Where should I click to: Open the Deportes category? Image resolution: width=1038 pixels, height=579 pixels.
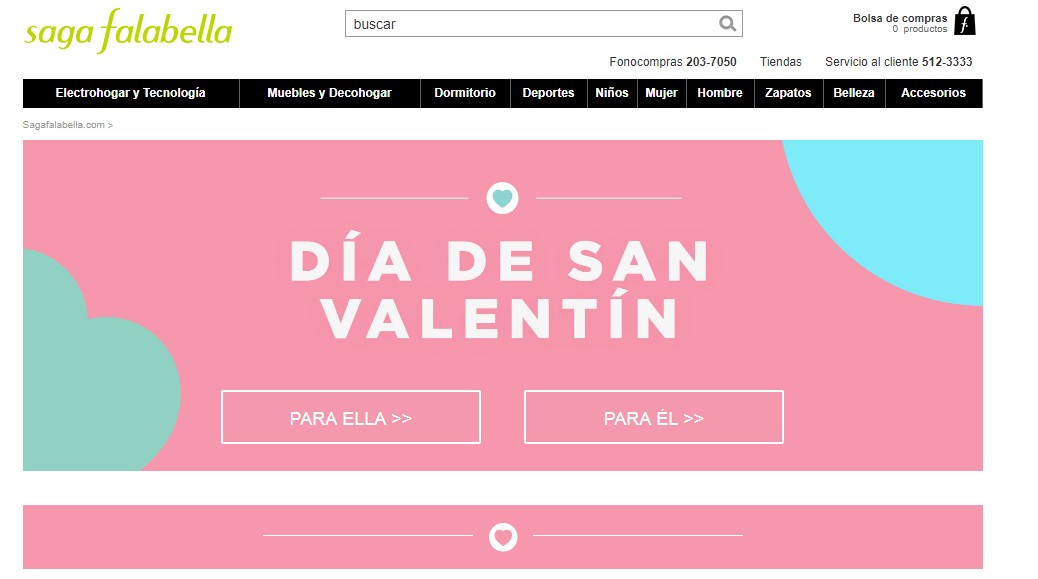(548, 93)
